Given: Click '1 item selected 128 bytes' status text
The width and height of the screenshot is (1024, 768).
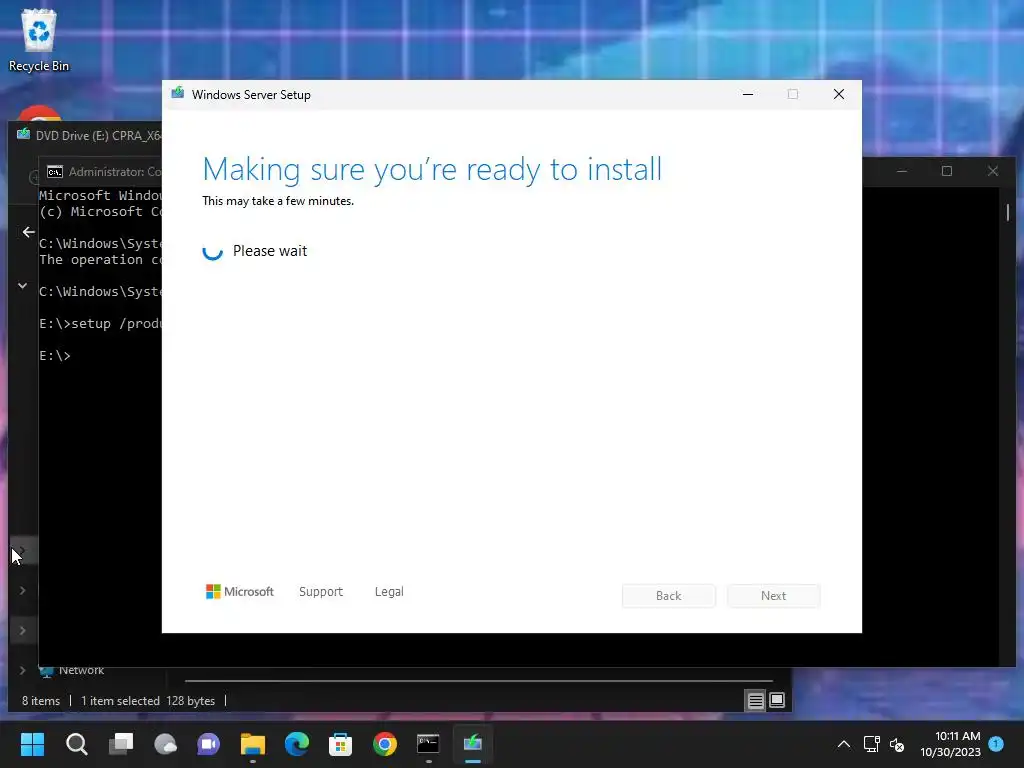Looking at the screenshot, I should click(148, 701).
